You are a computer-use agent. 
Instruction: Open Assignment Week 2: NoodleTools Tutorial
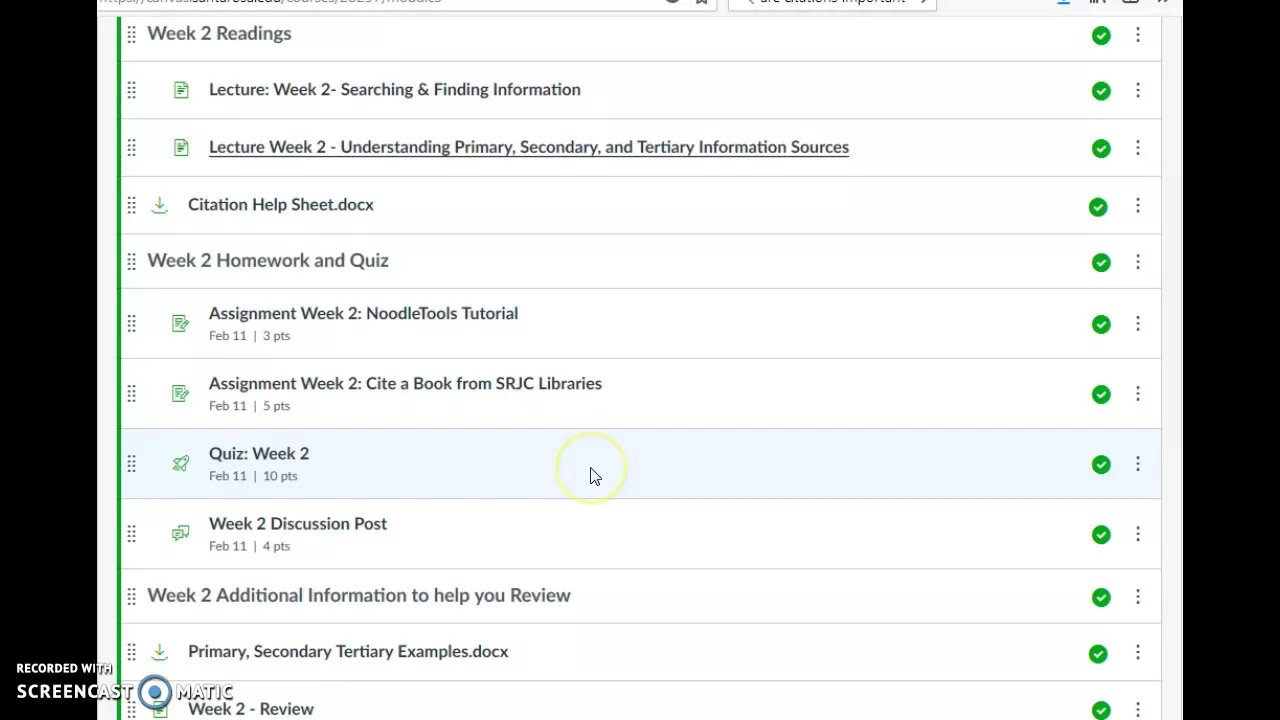pyautogui.click(x=363, y=313)
